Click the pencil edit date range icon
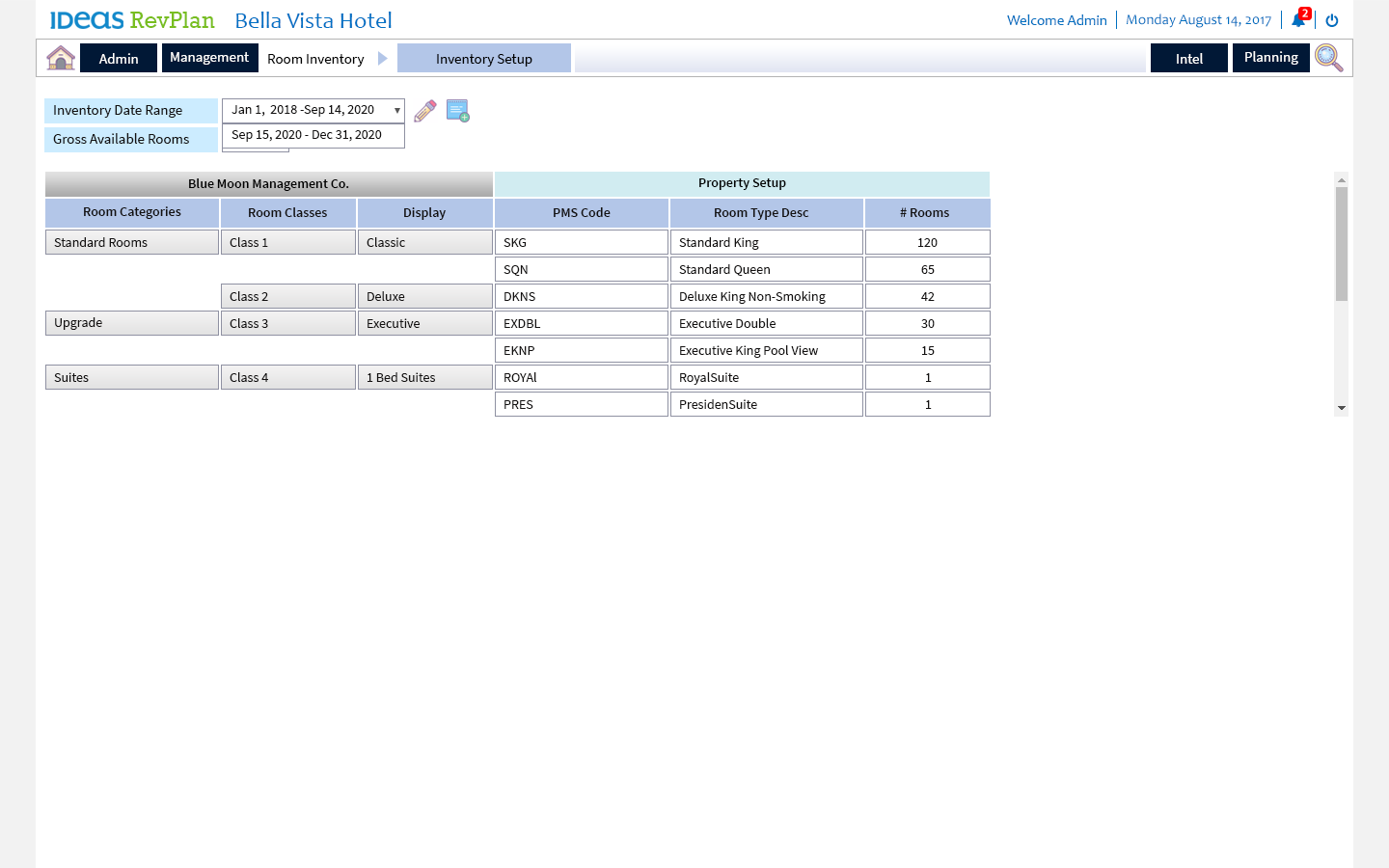Viewport: 1389px width, 868px height. (424, 111)
